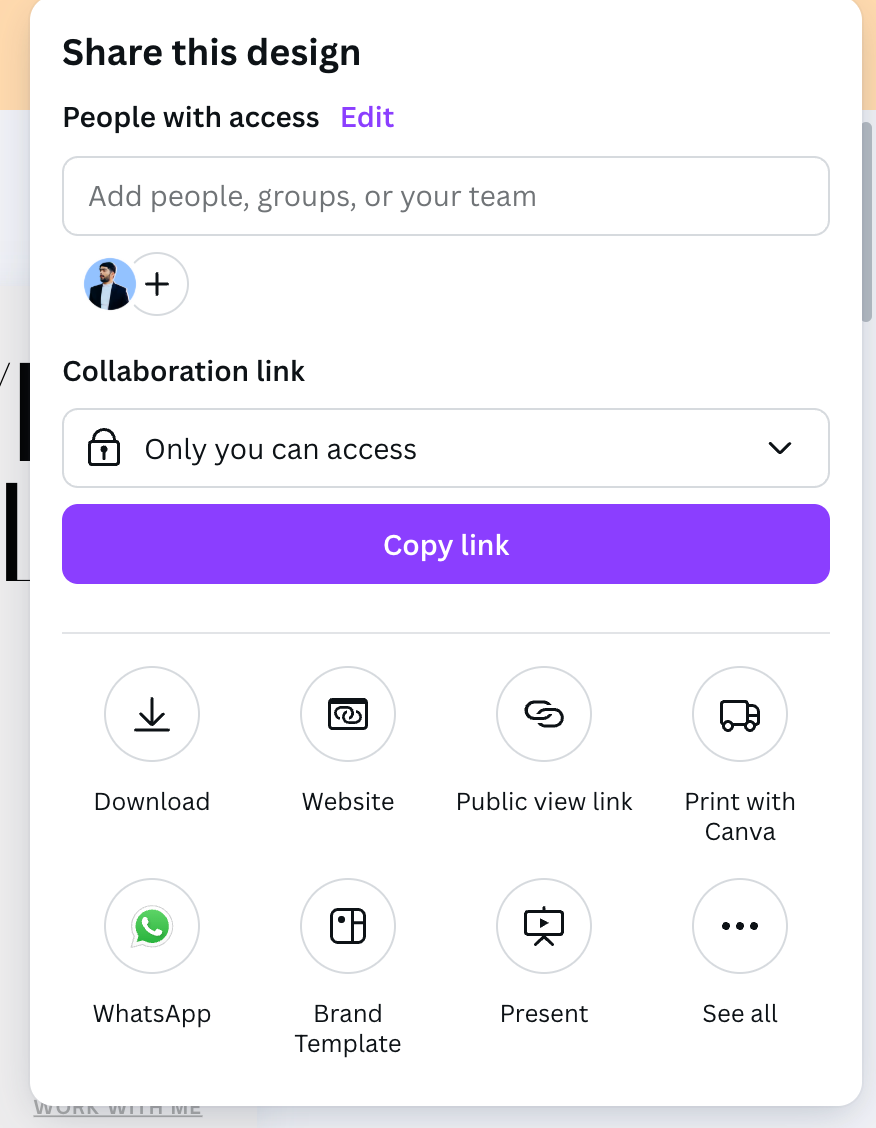
Task: Click the panel's vertical scrollbar
Action: pos(867,222)
